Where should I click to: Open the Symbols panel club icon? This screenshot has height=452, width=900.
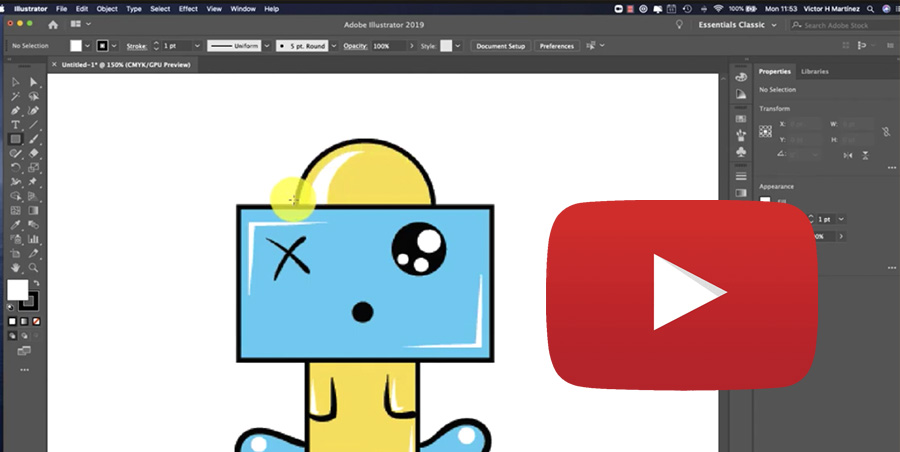tap(741, 152)
